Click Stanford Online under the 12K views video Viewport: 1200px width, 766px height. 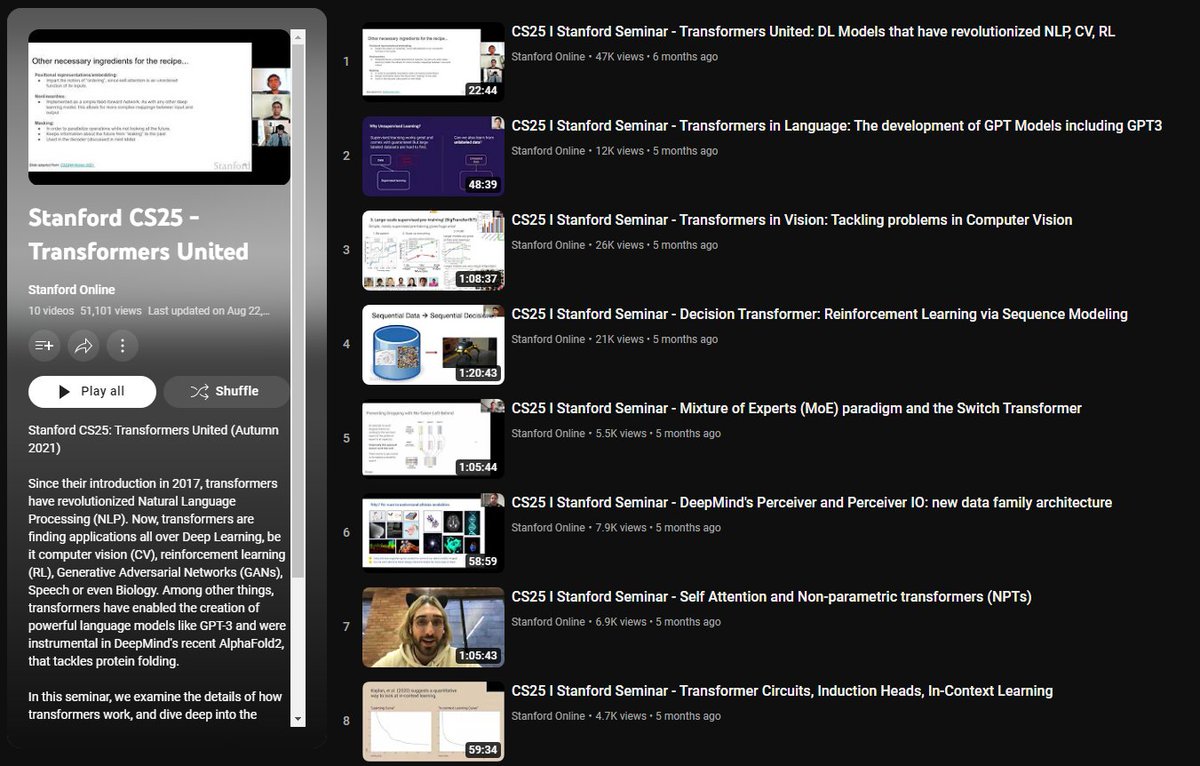tap(548, 151)
